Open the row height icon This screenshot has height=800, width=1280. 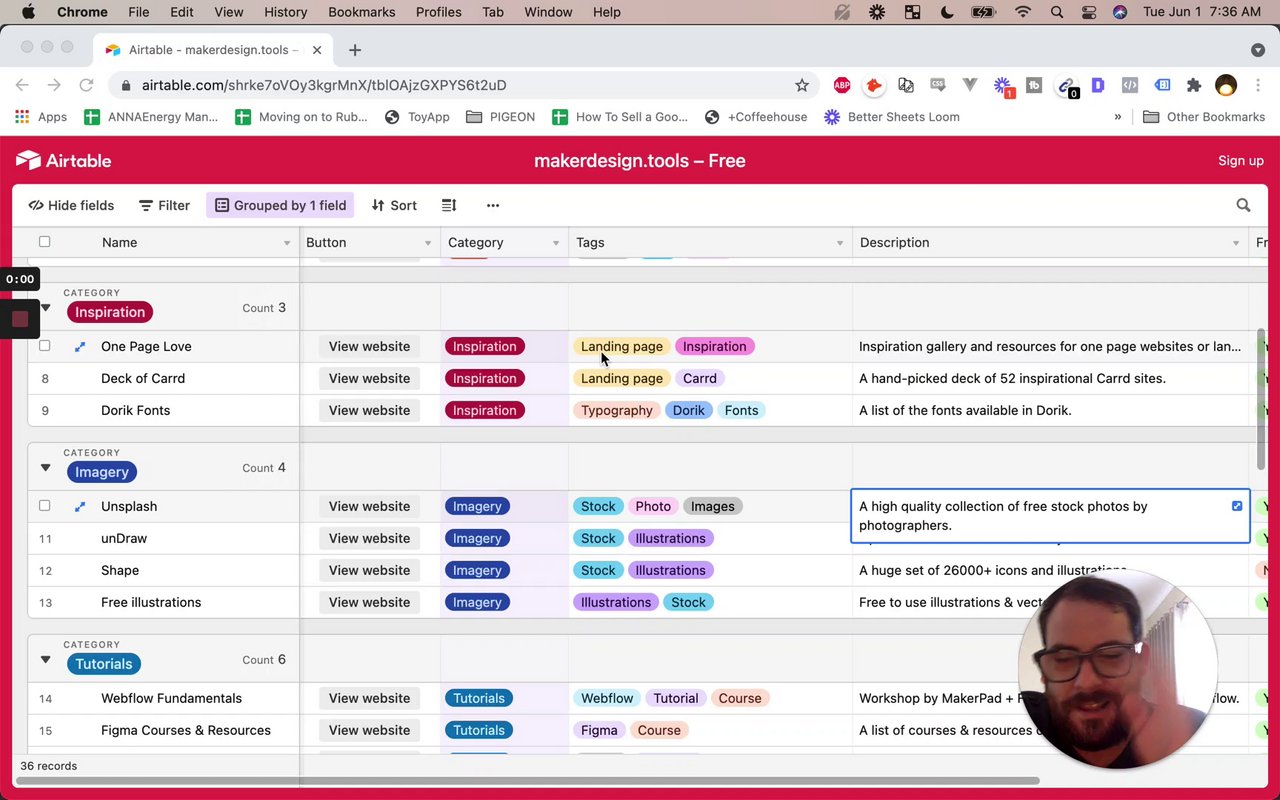click(449, 205)
